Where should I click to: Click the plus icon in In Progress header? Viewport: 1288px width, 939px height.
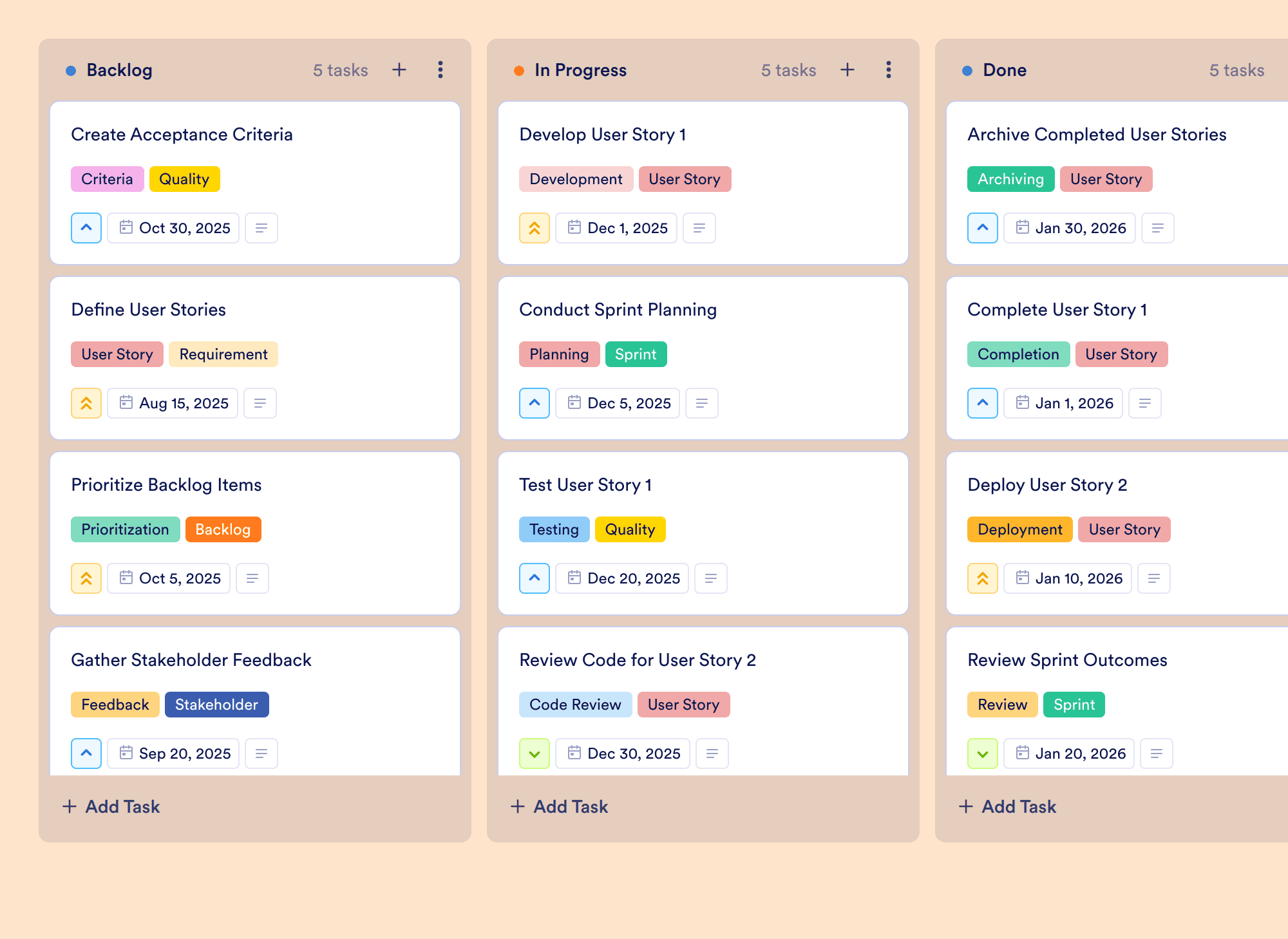[848, 70]
